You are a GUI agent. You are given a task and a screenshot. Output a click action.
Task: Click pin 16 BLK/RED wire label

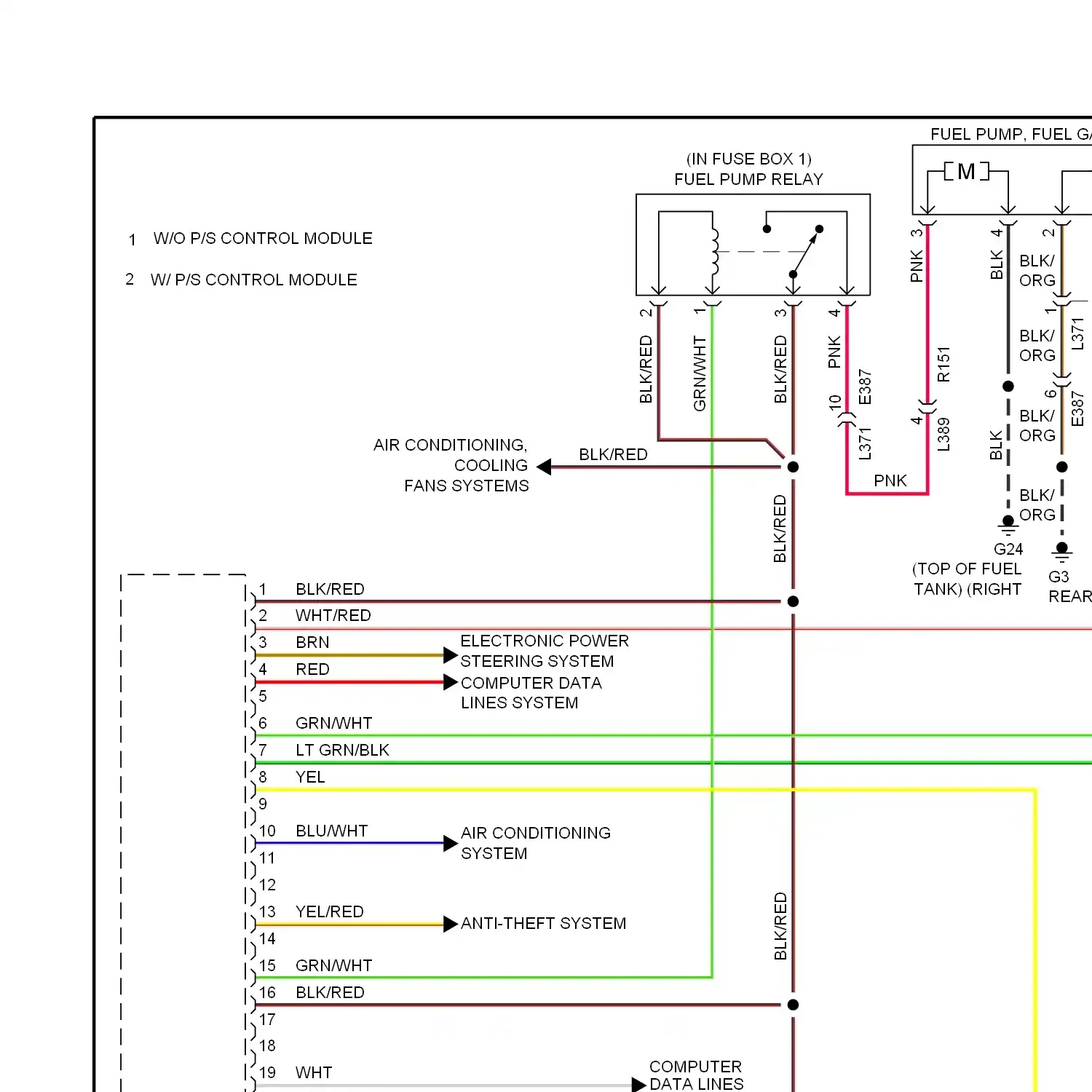pos(330,992)
